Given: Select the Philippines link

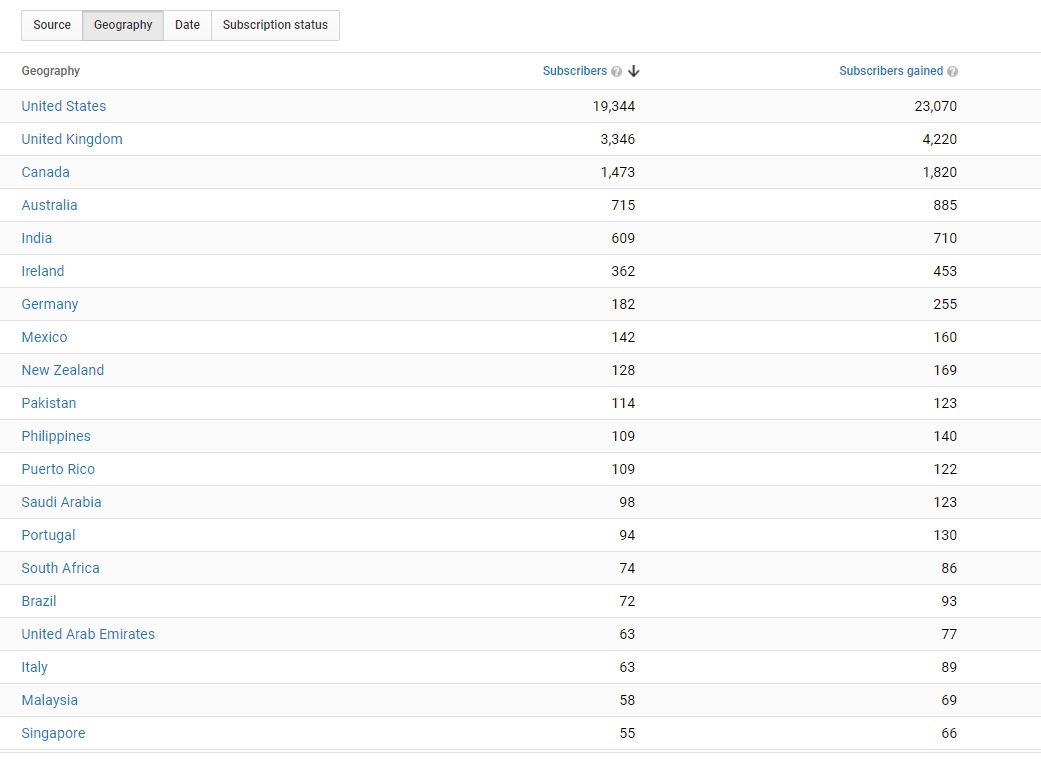Looking at the screenshot, I should point(56,436).
